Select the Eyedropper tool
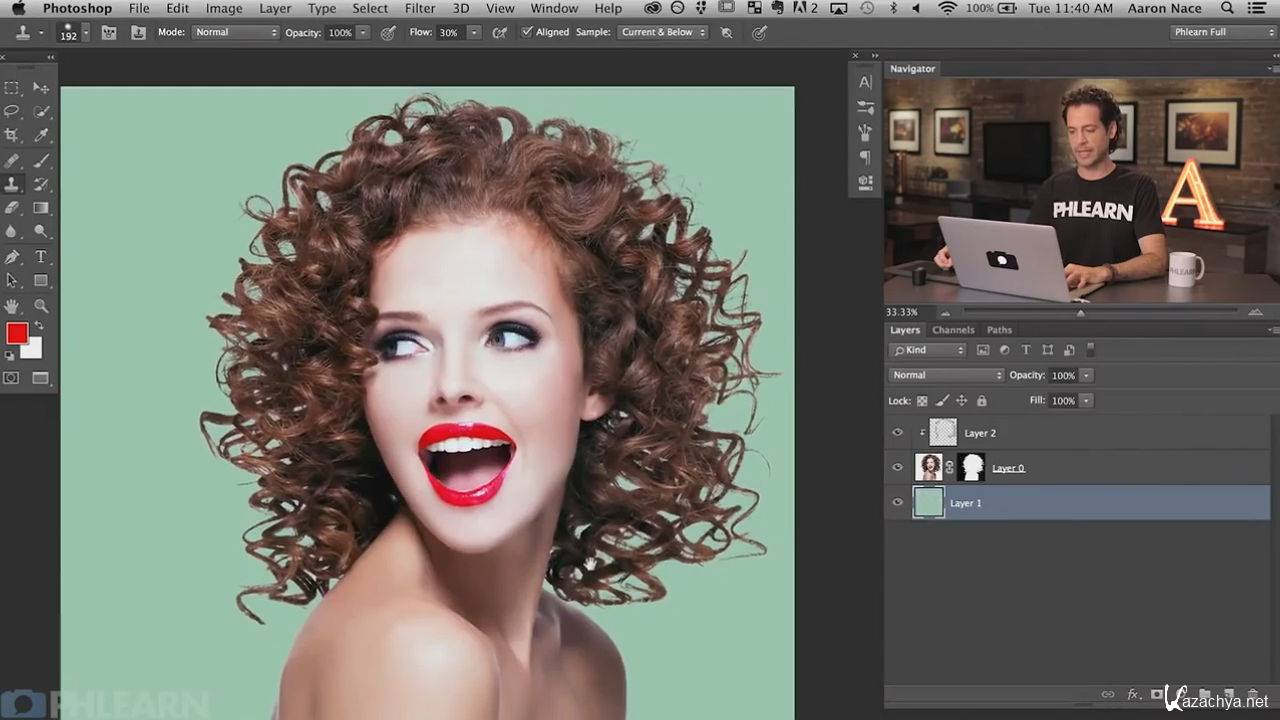 click(x=41, y=135)
